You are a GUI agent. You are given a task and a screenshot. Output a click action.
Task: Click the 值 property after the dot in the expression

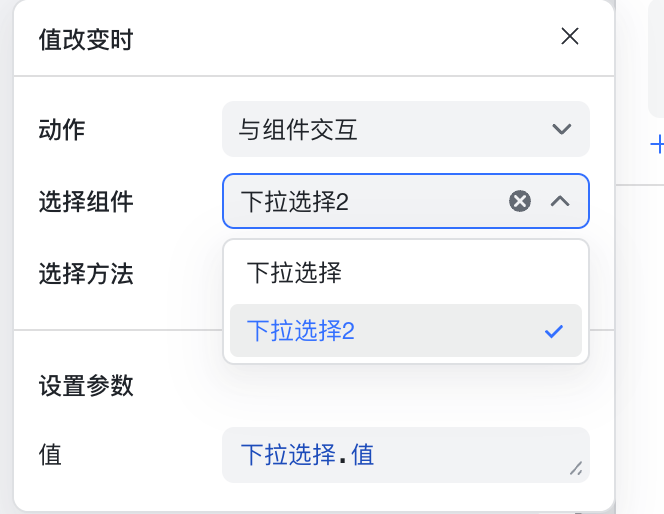tap(362, 455)
